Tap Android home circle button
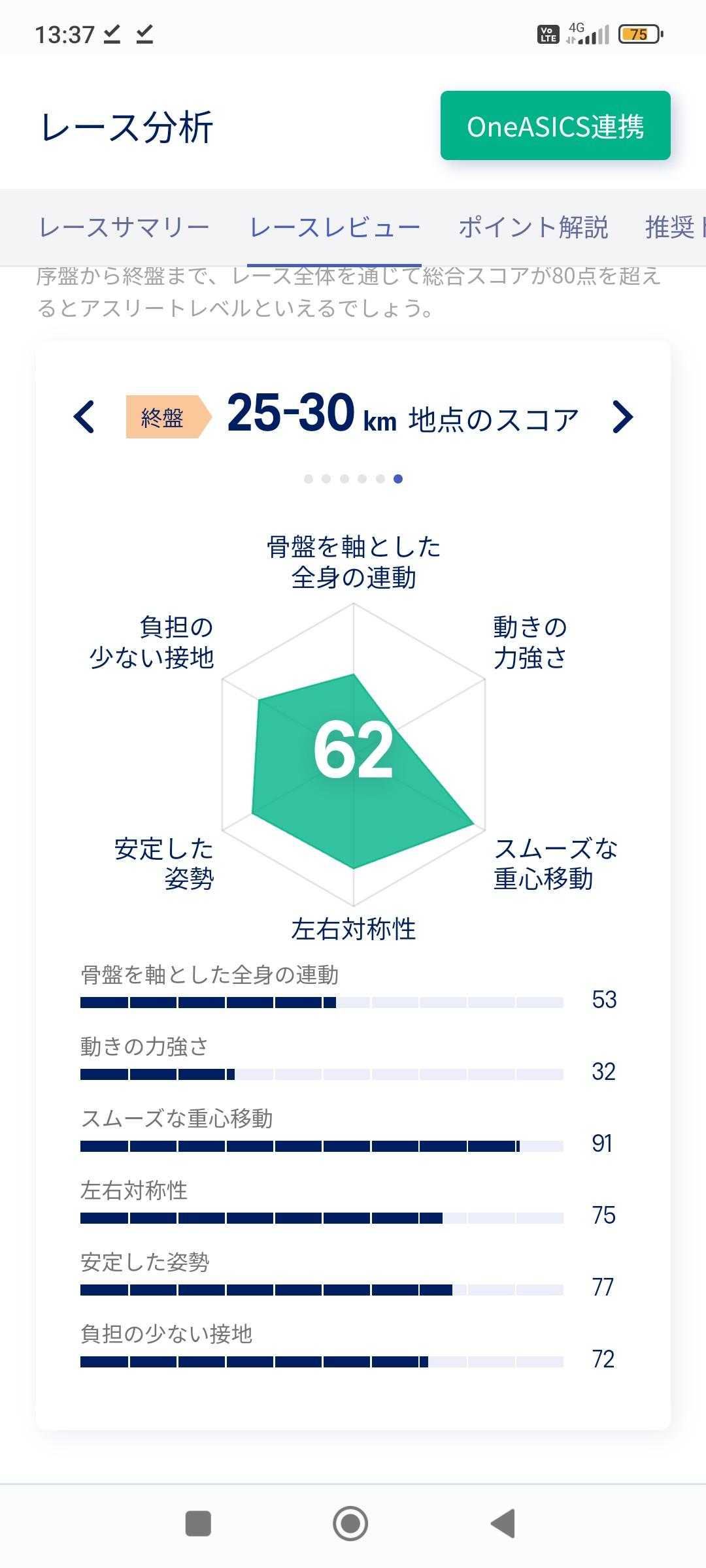Screen dimensions: 706x1568 coord(351,1524)
